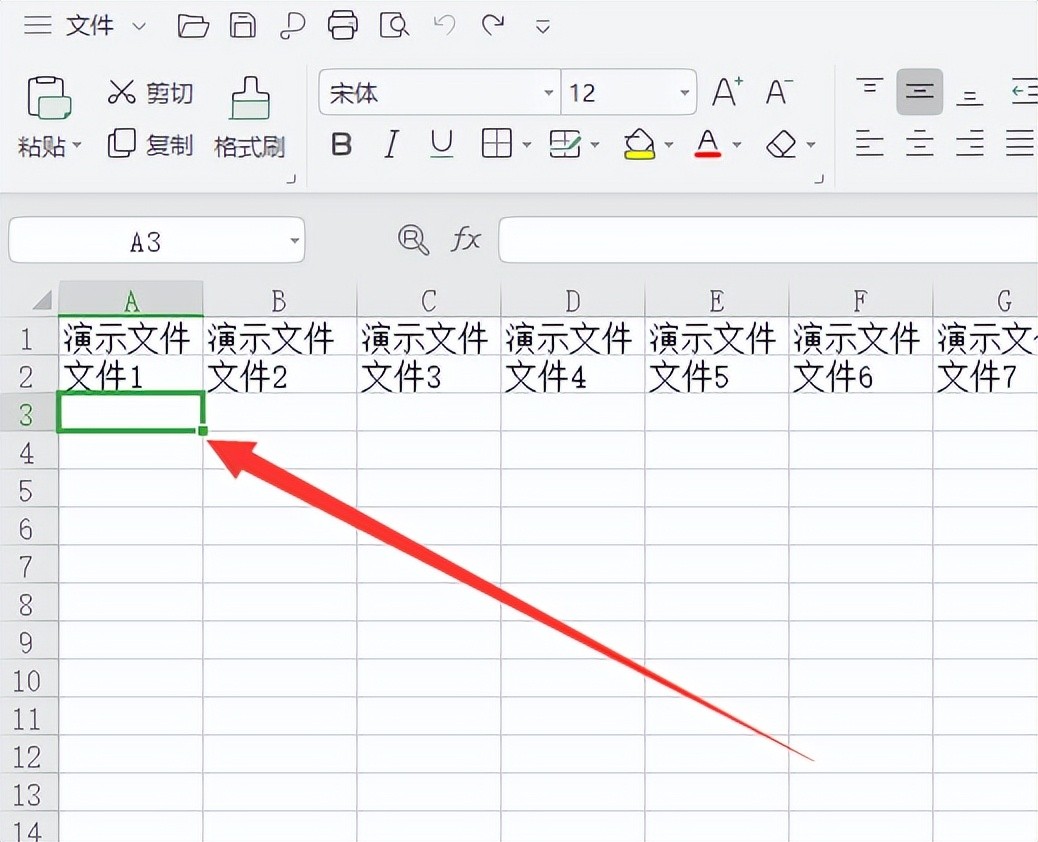Click the Print icon
The image size is (1038, 842).
tap(343, 25)
